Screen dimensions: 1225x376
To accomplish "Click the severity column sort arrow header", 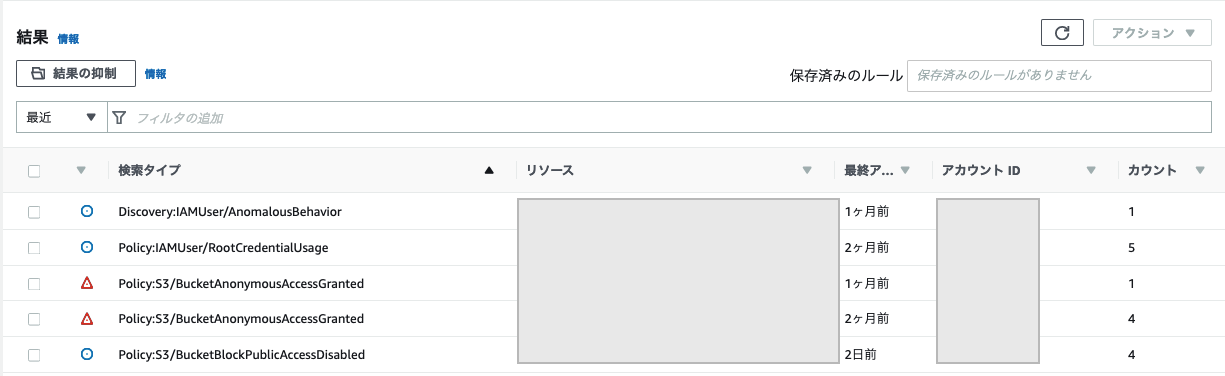I will point(82,171).
